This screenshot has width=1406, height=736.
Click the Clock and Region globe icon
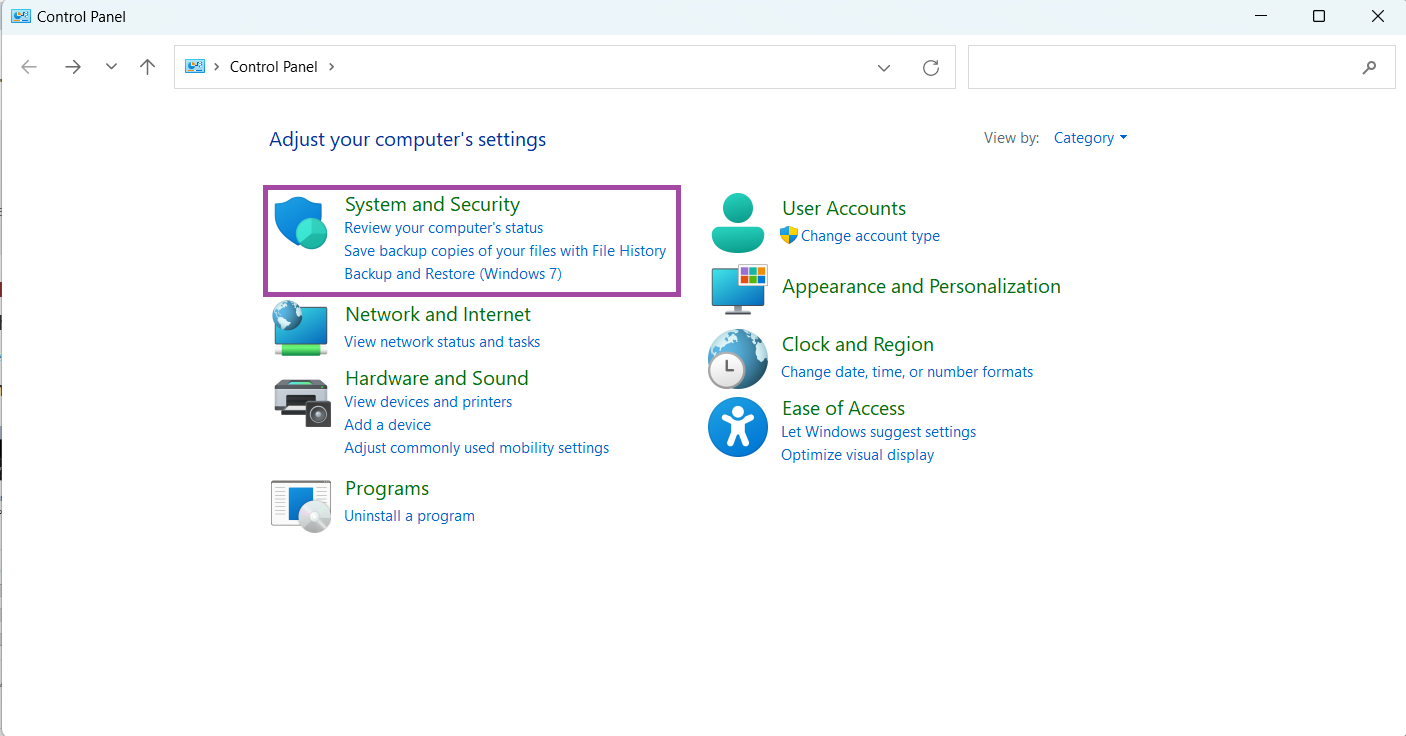738,358
